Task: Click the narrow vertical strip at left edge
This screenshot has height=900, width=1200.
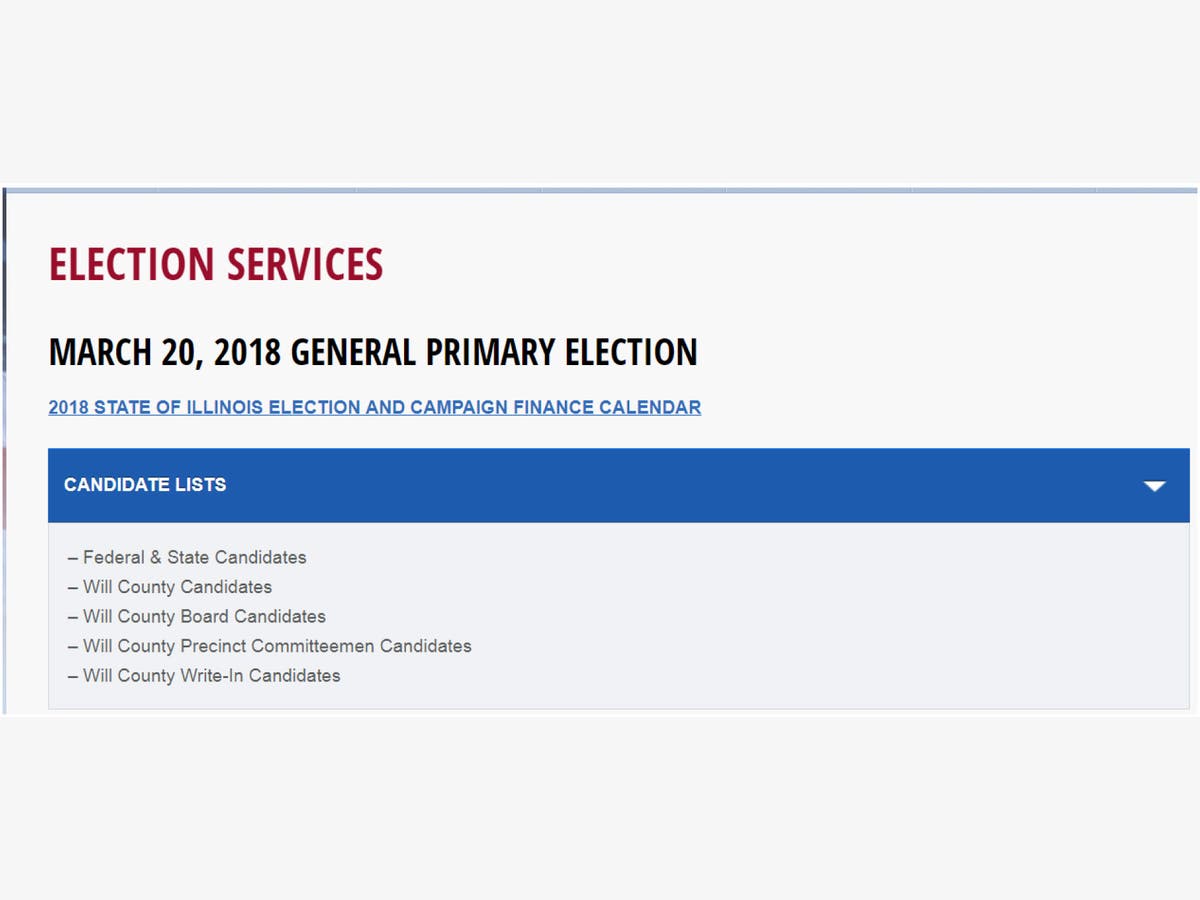Action: pyautogui.click(x=3, y=450)
